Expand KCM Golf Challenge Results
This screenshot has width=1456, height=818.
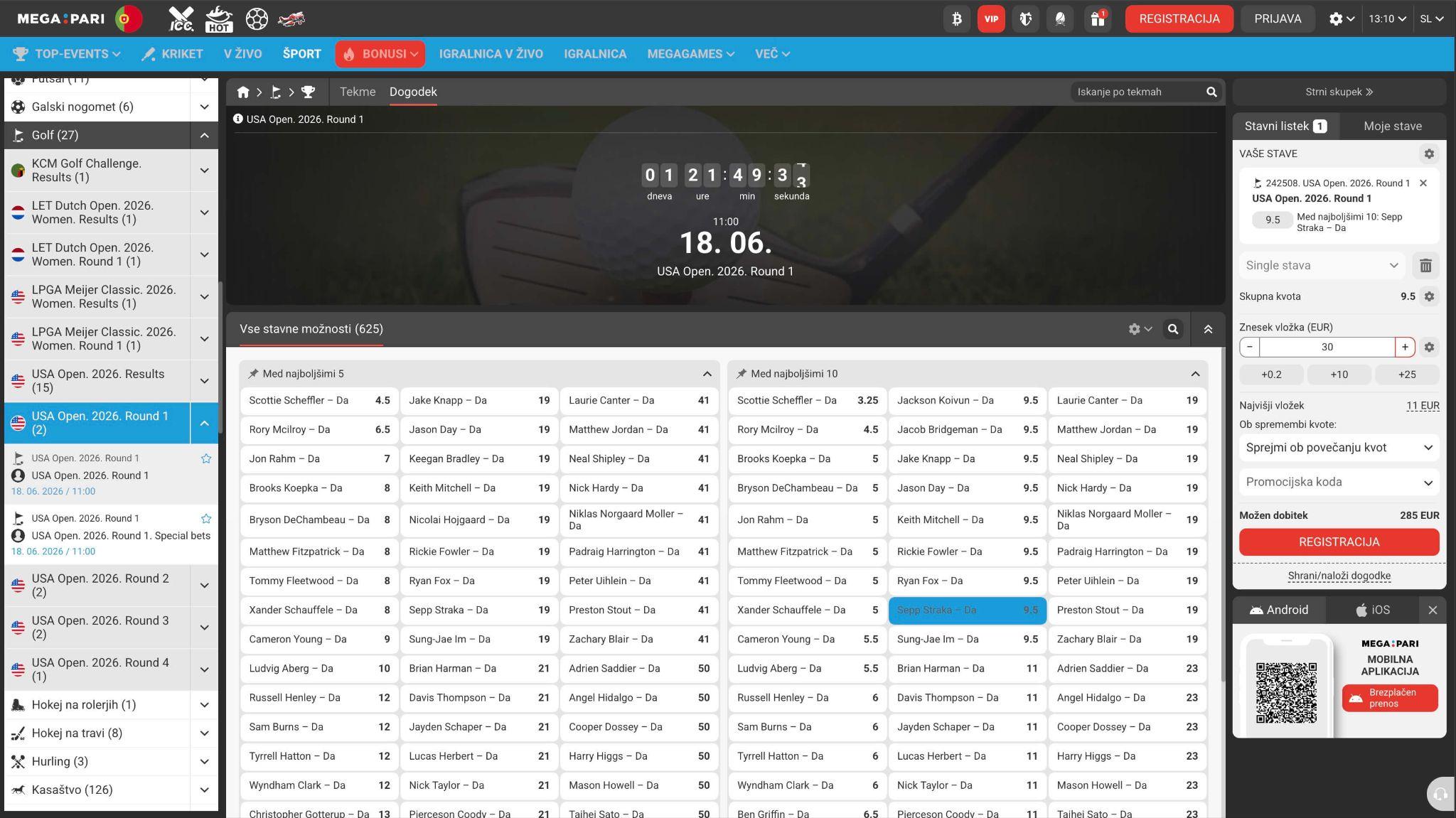[204, 171]
